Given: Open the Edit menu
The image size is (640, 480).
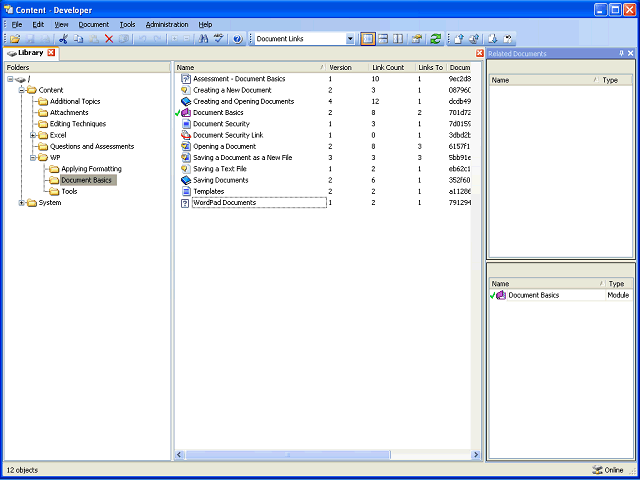Looking at the screenshot, I should click(38, 24).
